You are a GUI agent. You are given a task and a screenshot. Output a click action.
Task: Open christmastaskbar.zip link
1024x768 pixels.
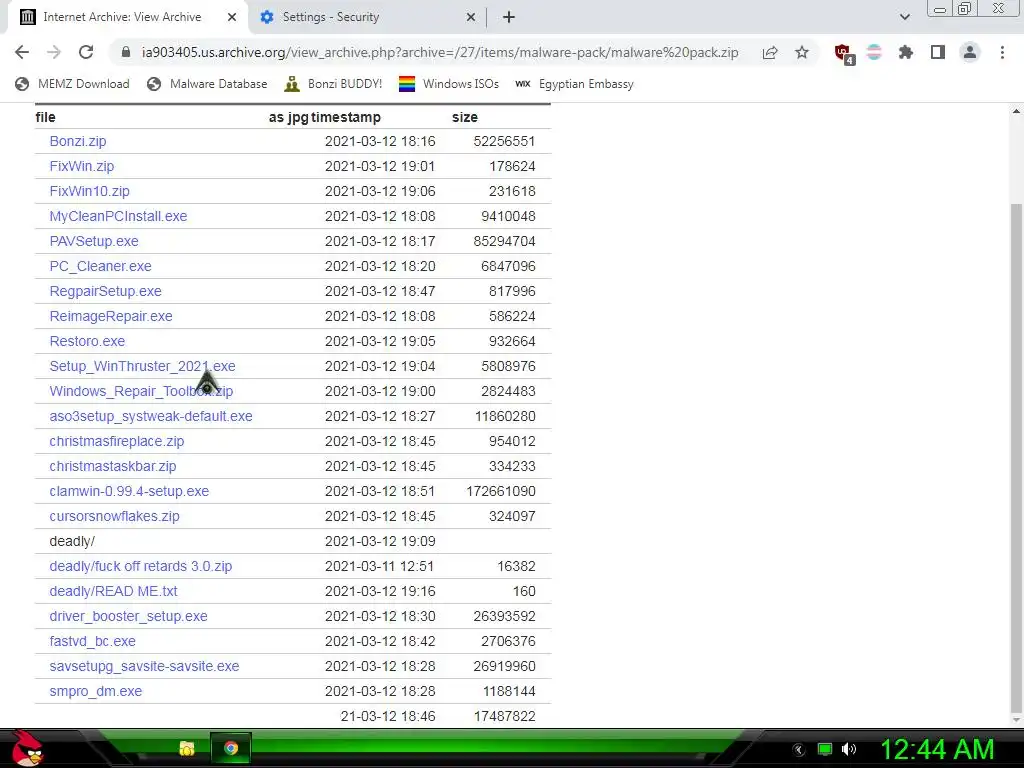[113, 466]
